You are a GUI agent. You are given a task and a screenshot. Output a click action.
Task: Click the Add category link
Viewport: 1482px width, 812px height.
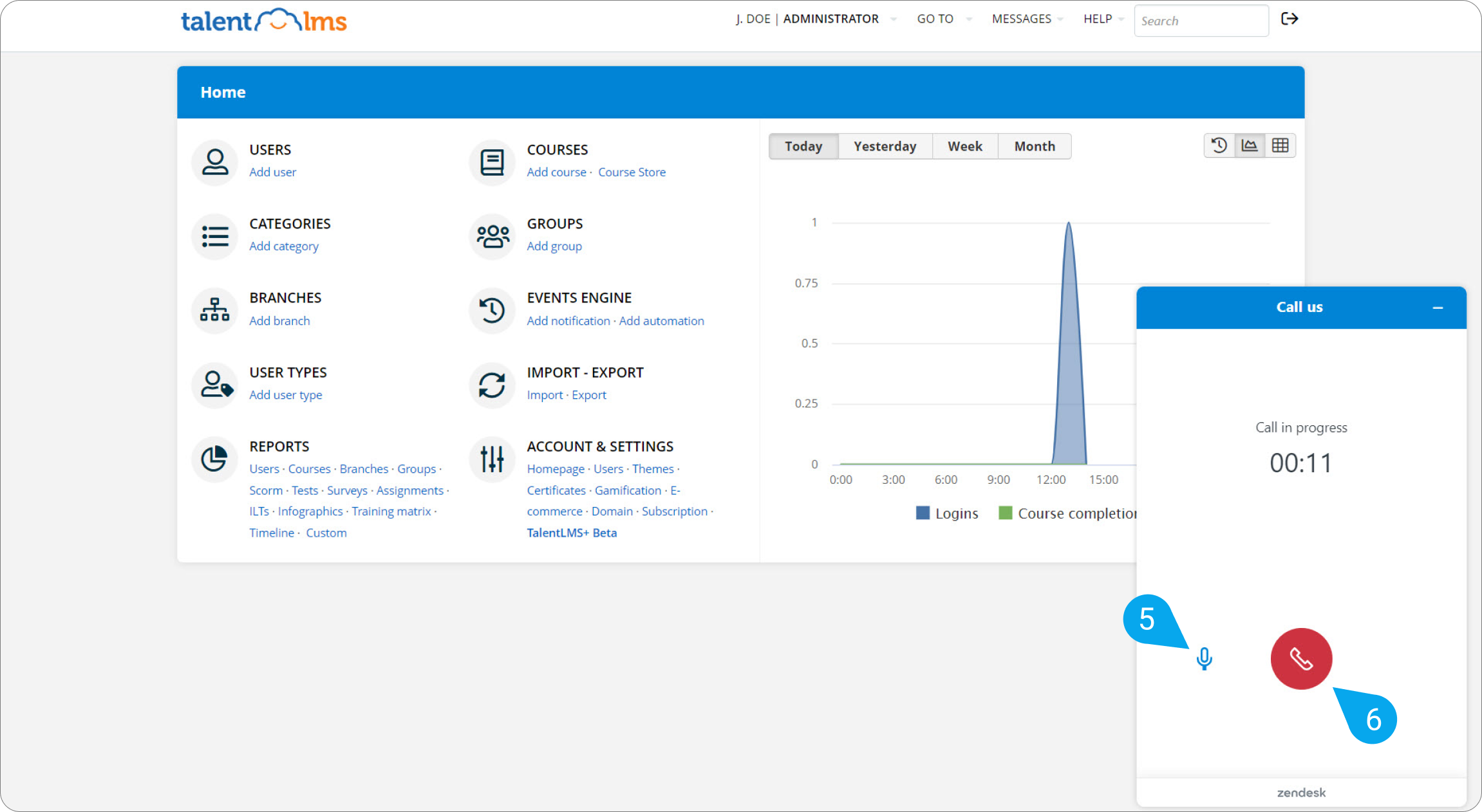(284, 246)
